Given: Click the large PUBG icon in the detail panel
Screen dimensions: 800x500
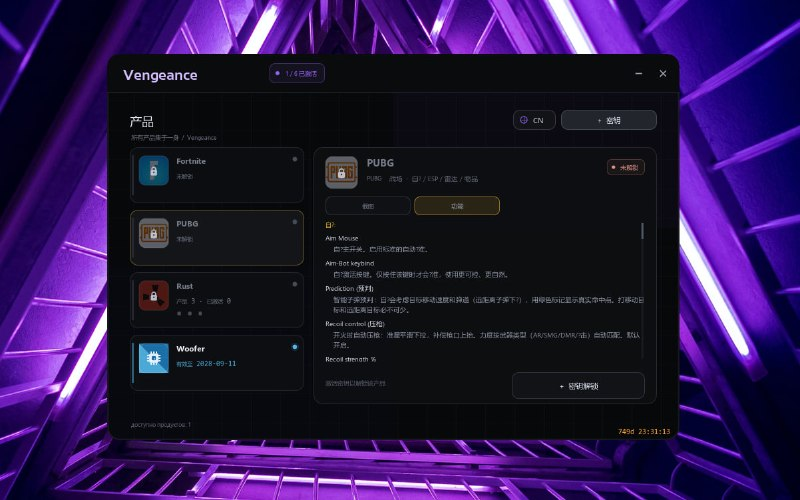Looking at the screenshot, I should point(341,172).
